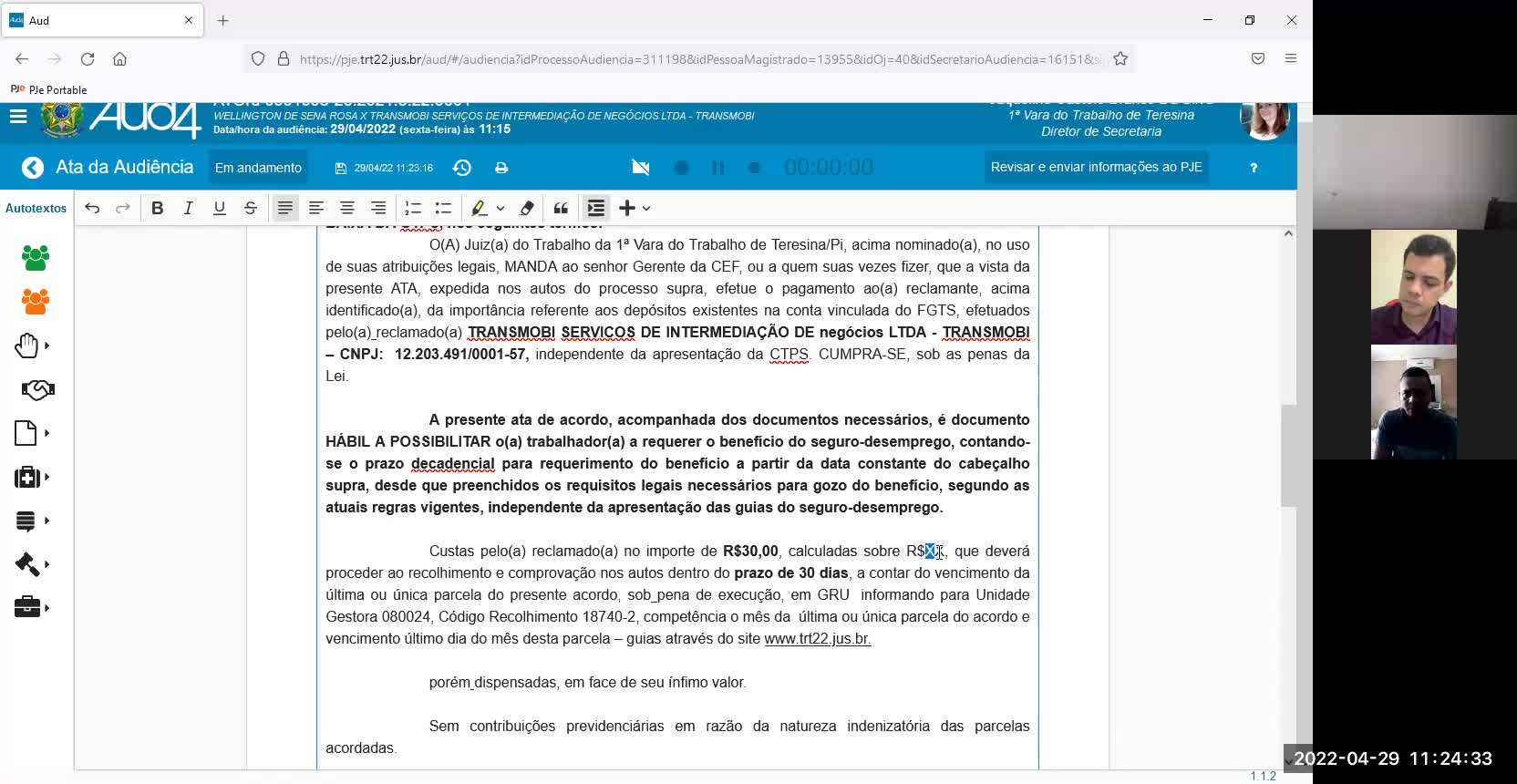
Task: Remove formatting with the eraser icon
Action: [x=527, y=208]
